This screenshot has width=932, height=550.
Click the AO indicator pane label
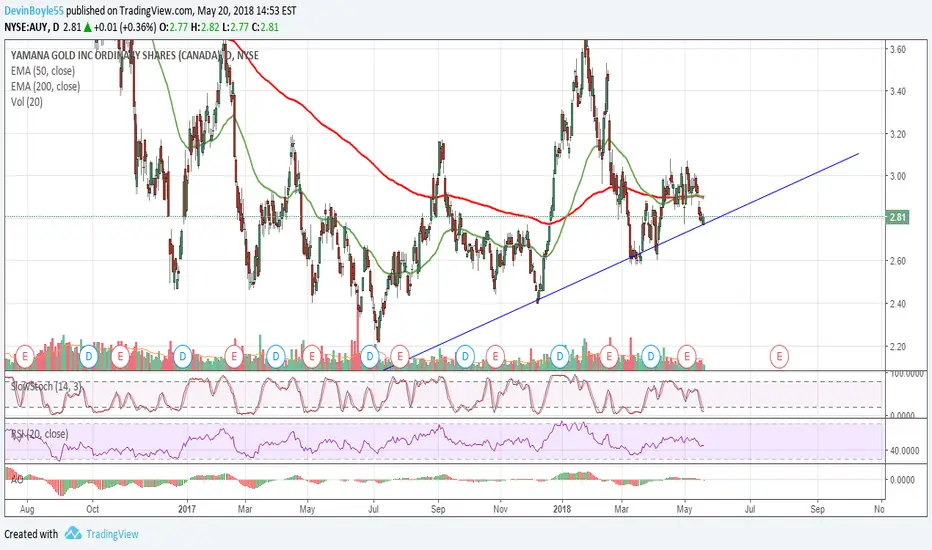click(17, 479)
